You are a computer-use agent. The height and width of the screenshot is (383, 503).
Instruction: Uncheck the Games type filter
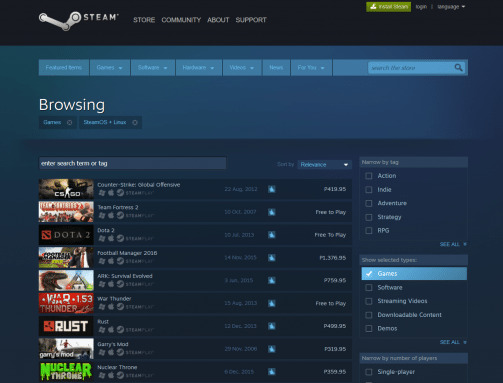369,274
